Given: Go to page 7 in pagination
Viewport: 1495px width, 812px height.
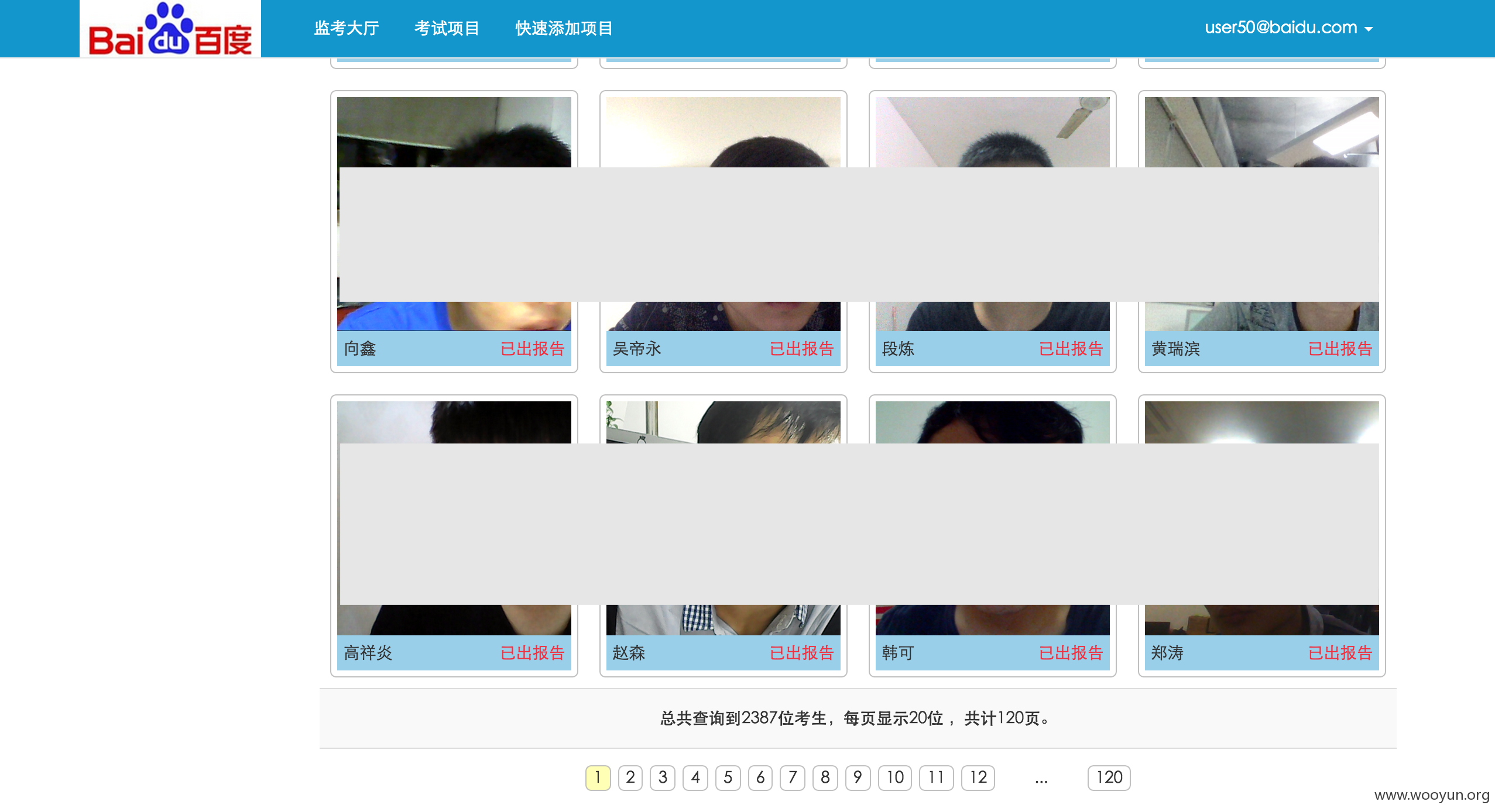Looking at the screenshot, I should [x=793, y=777].
